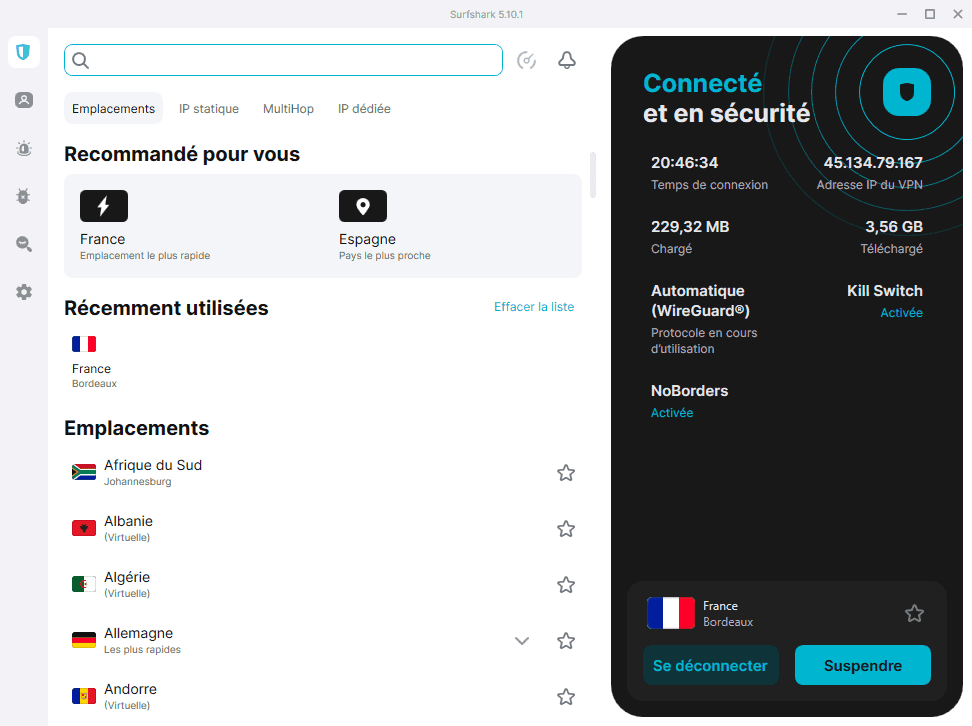972x726 pixels.
Task: Click the Se déconnecter button
Action: coord(710,665)
